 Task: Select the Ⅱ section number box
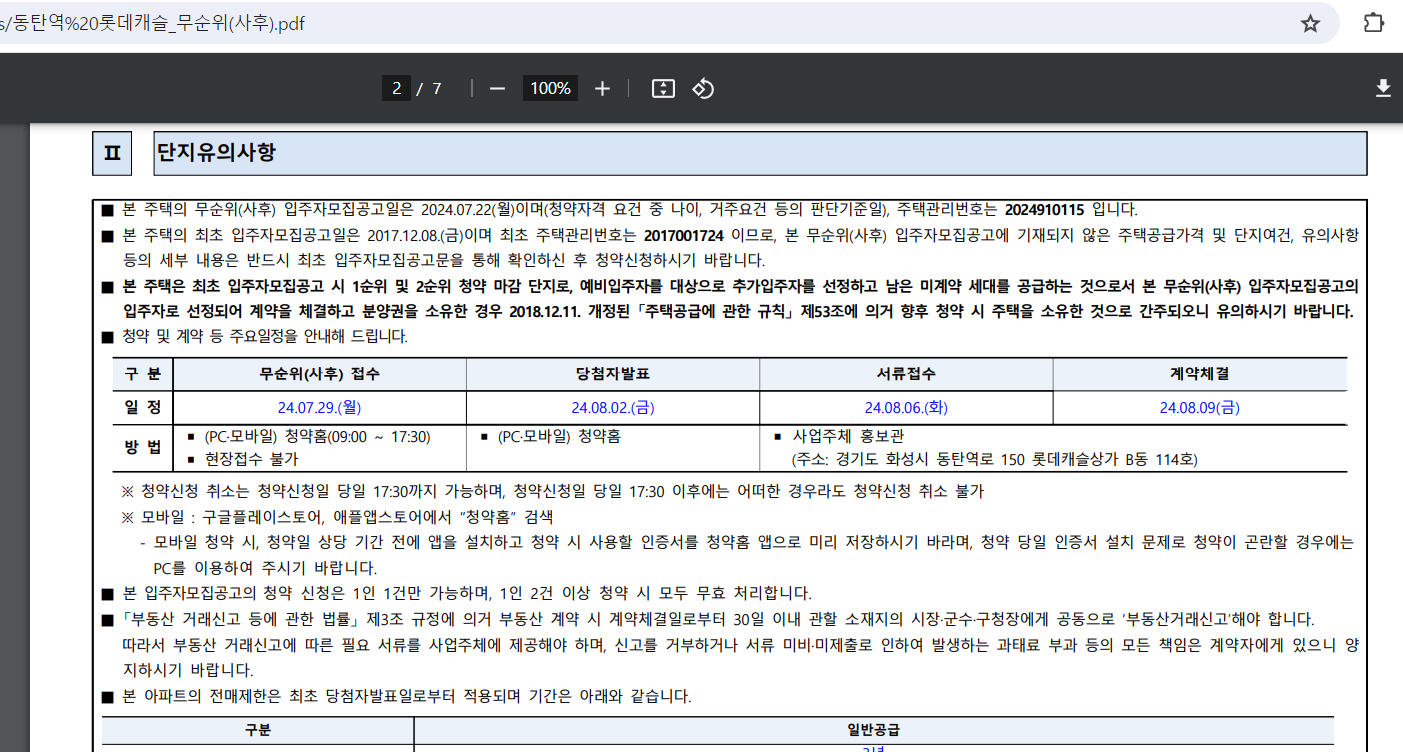pyautogui.click(x=112, y=153)
